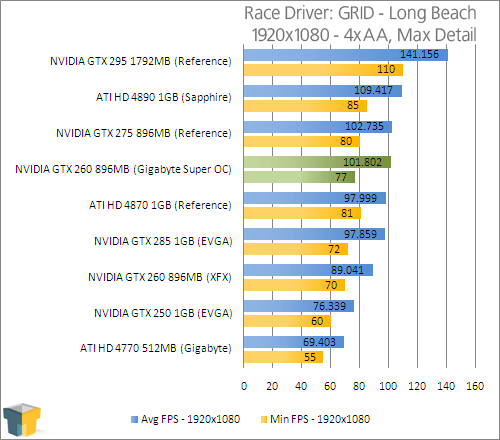
Task: Click the x-axis value 120
Action: tap(417, 386)
